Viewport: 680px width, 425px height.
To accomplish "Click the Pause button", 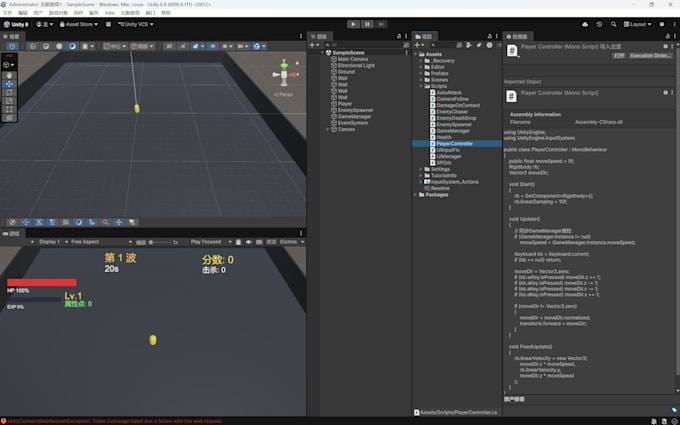I will click(367, 24).
